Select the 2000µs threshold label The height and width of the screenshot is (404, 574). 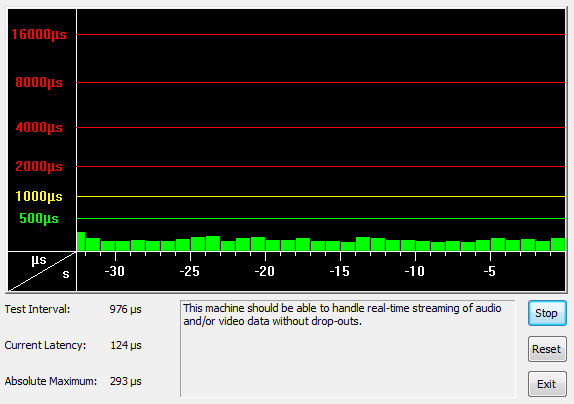click(39, 167)
